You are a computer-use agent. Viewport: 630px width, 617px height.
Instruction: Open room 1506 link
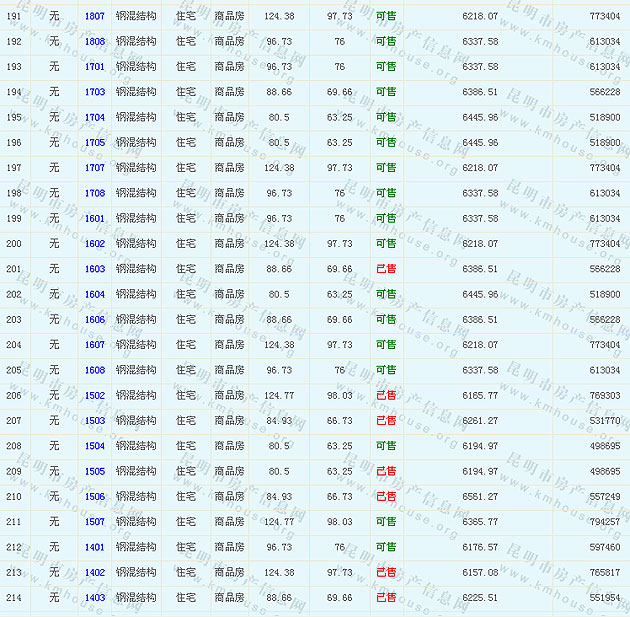(95, 496)
